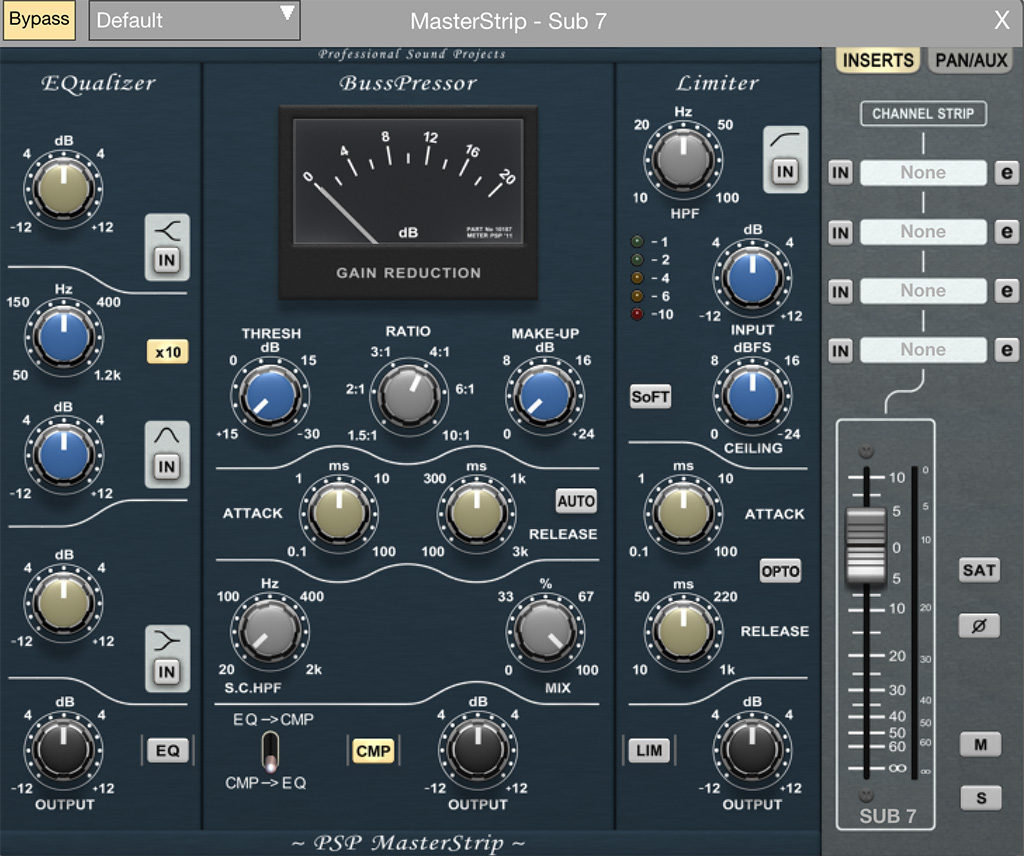Toggle the SoFT limiter mode
This screenshot has height=856, width=1024.
click(650, 396)
